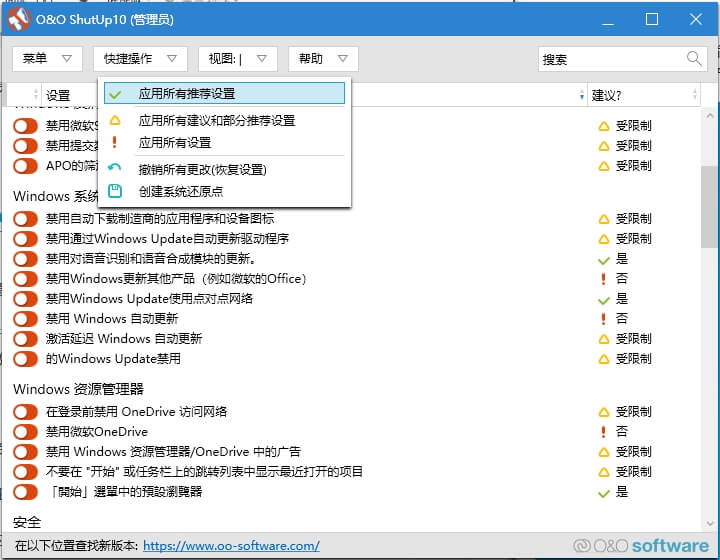The height and width of the screenshot is (560, 720).
Task: Toggle 禁用微软OneDrive switch
Action: [x=25, y=431]
